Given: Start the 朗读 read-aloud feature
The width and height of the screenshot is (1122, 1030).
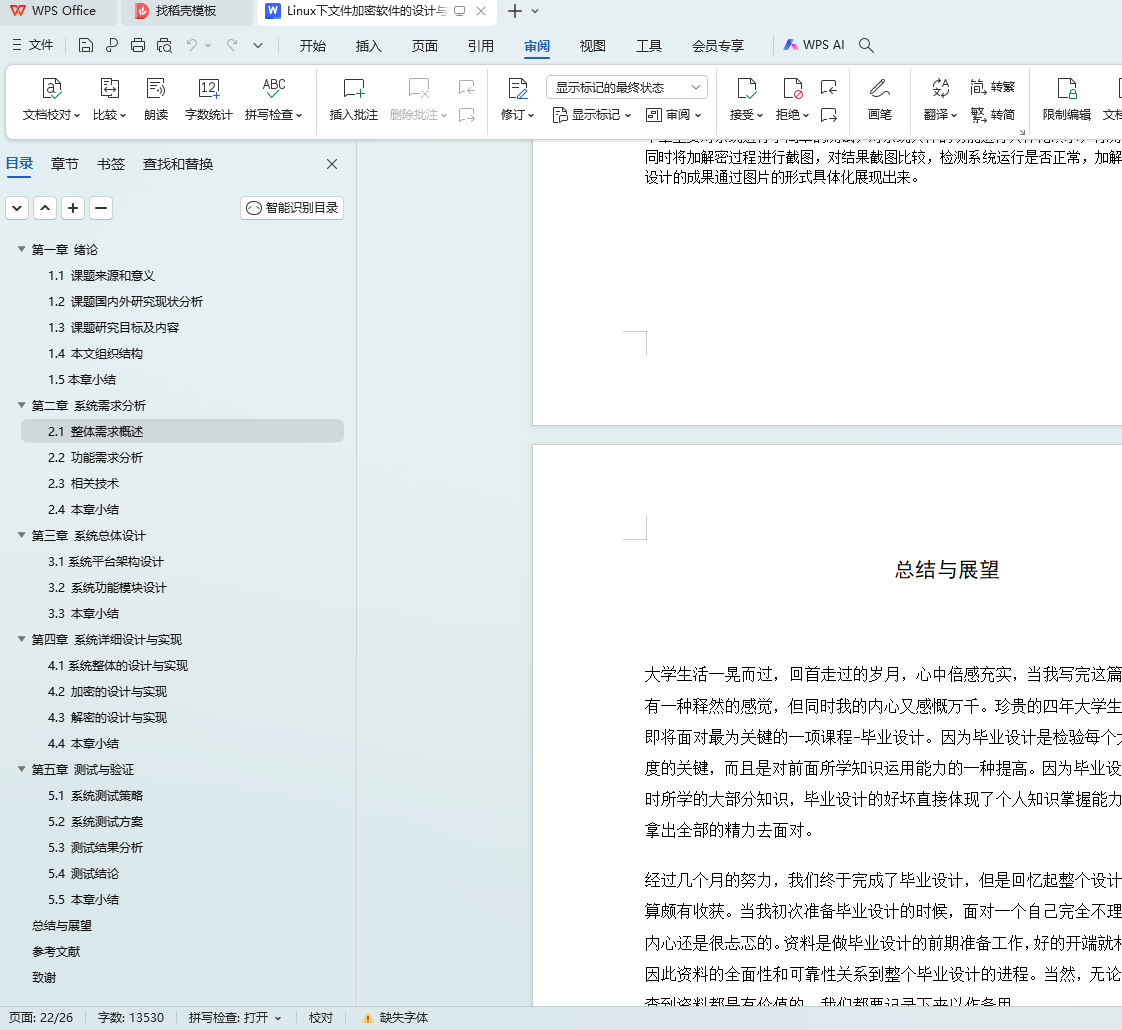Looking at the screenshot, I should [x=156, y=99].
